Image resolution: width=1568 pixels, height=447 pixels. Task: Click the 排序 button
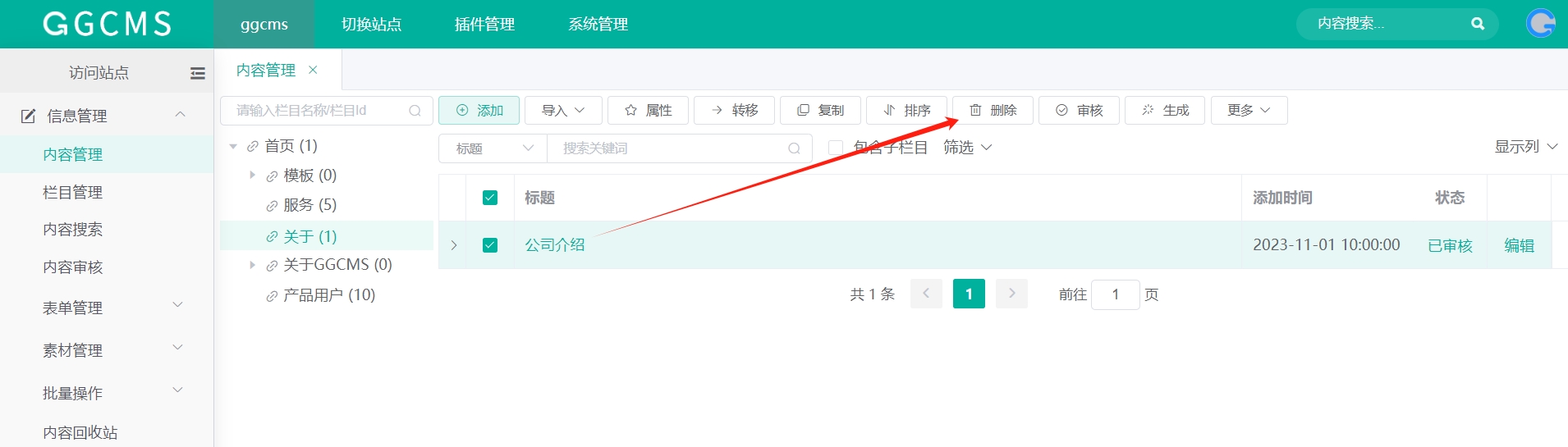(906, 110)
